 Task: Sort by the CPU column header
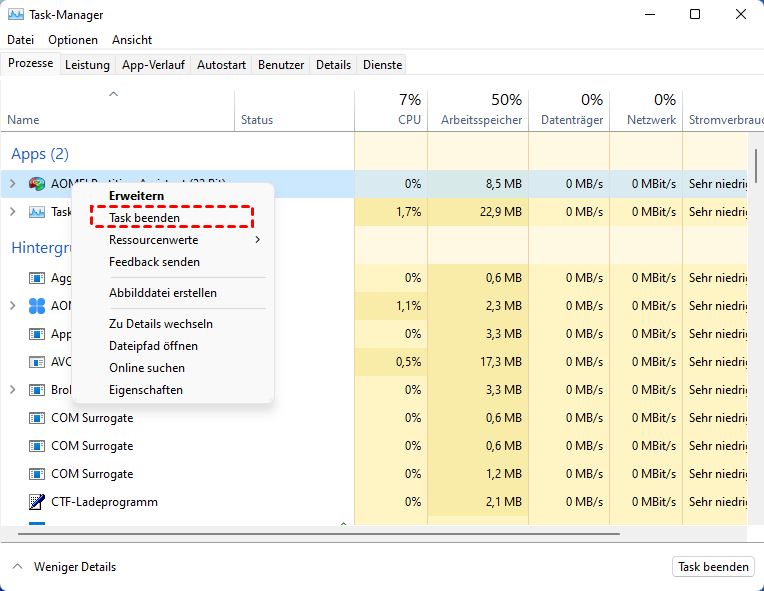[x=391, y=111]
